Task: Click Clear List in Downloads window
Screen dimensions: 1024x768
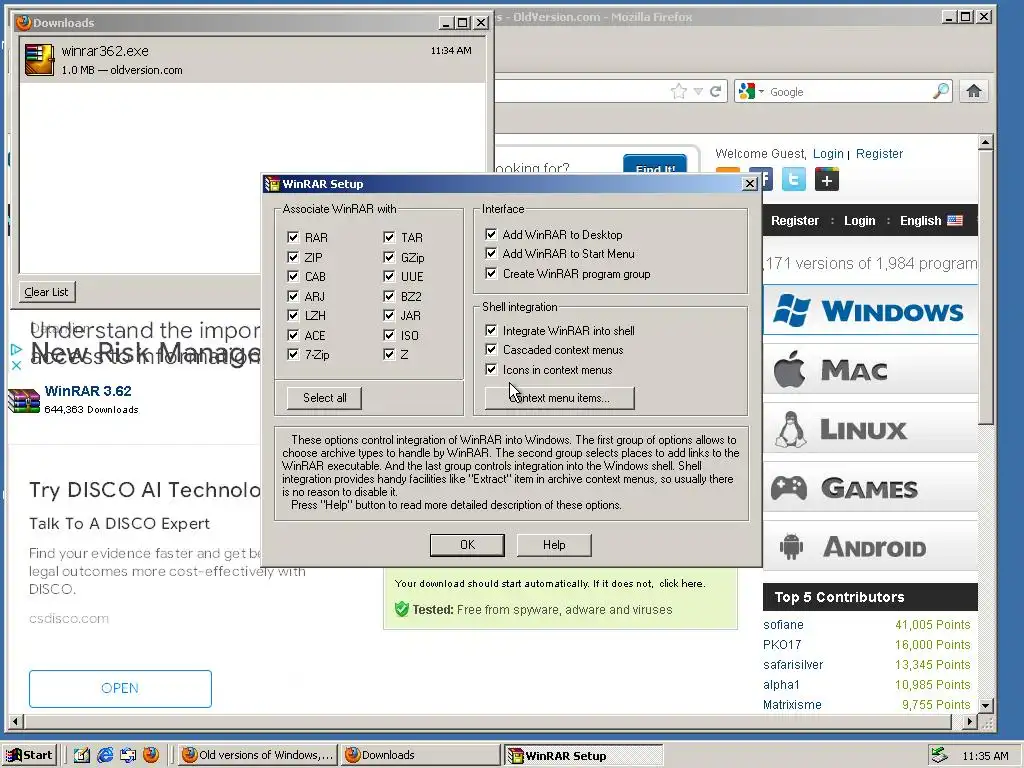Action: (46, 292)
